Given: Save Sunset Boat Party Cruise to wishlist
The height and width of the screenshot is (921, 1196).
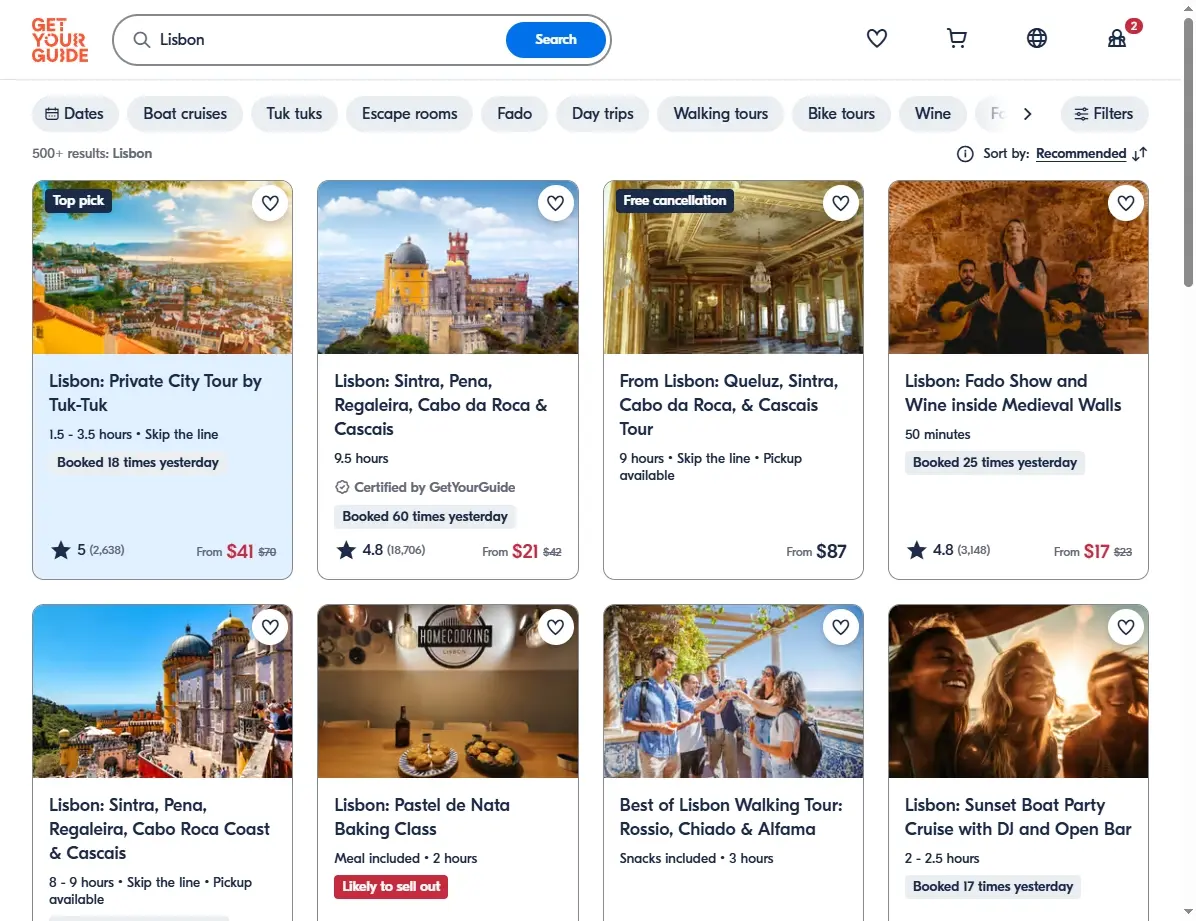Looking at the screenshot, I should (1126, 626).
